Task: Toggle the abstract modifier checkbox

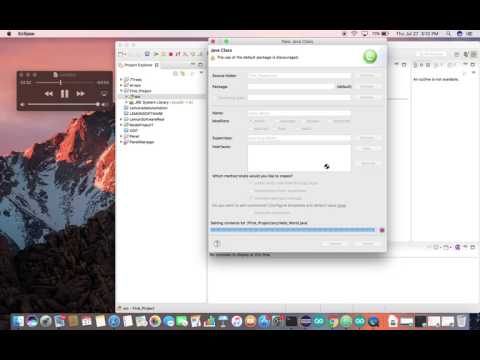Action: (252, 129)
